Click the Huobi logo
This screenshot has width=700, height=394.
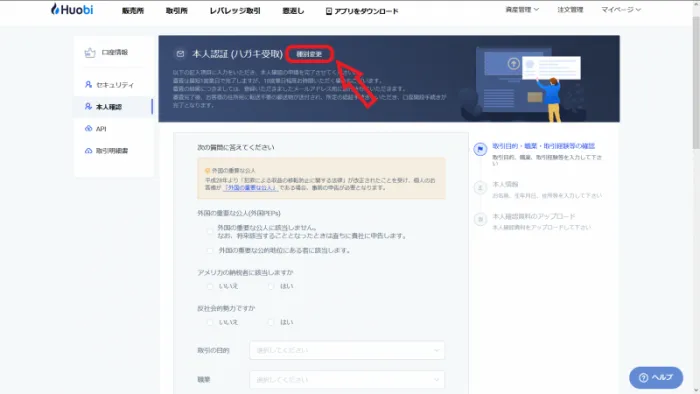(x=72, y=9)
